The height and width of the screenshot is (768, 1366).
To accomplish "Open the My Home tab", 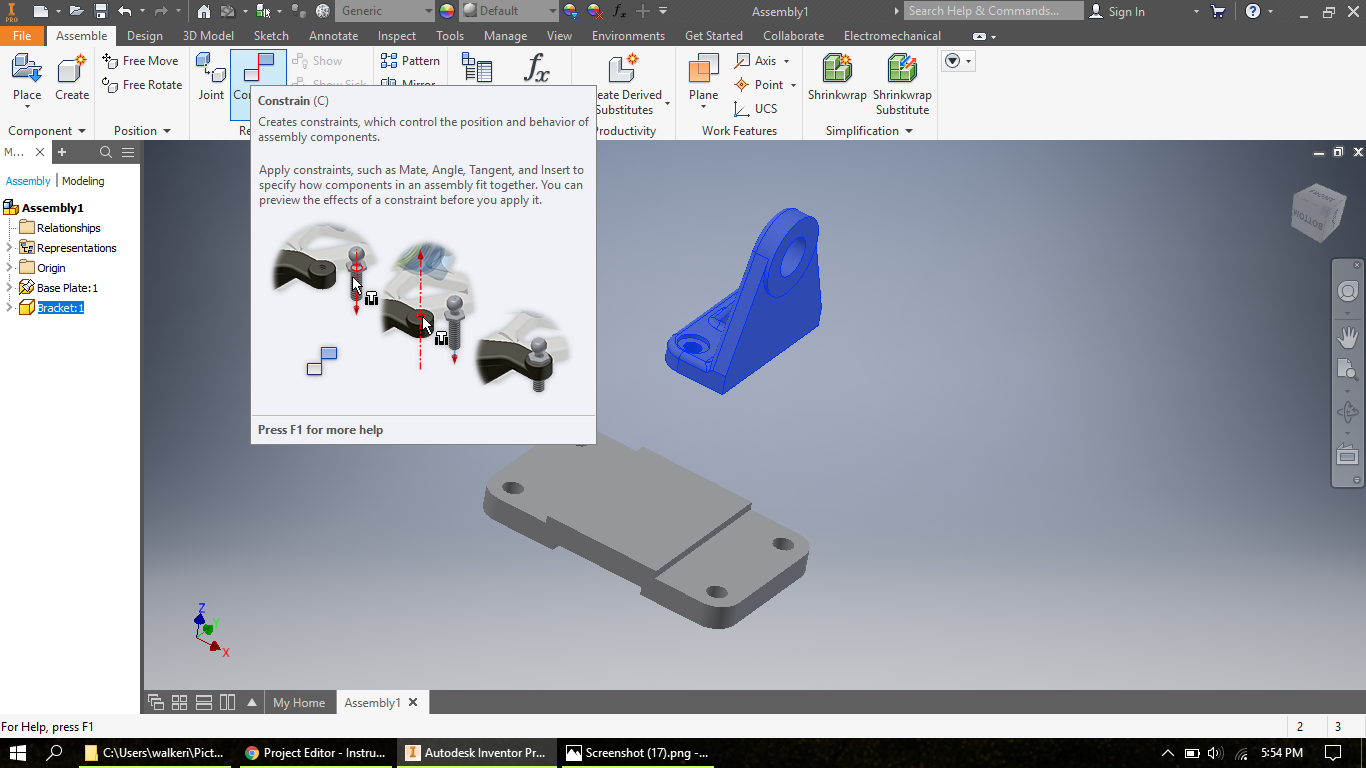I will click(299, 702).
